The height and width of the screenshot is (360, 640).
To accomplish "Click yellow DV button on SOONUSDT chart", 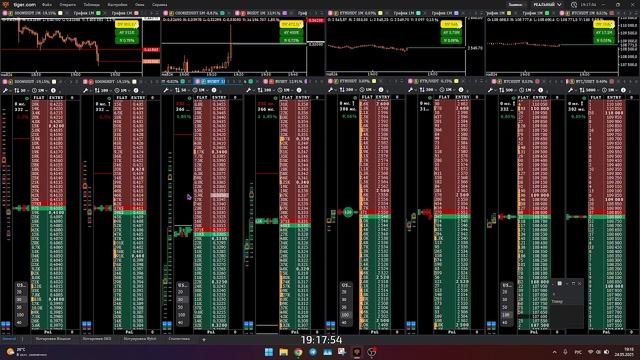I will tap(127, 24).
